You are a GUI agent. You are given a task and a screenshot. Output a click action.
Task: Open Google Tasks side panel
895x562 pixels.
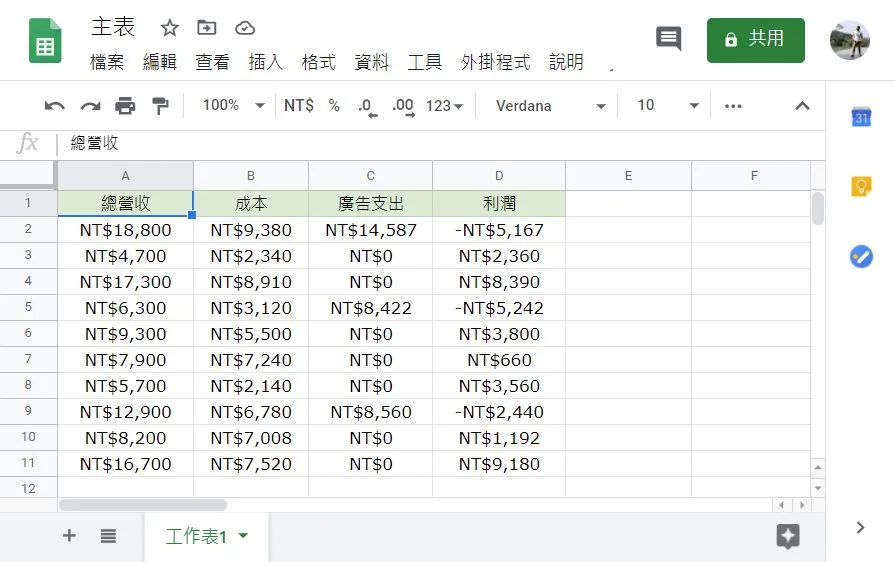coord(861,256)
